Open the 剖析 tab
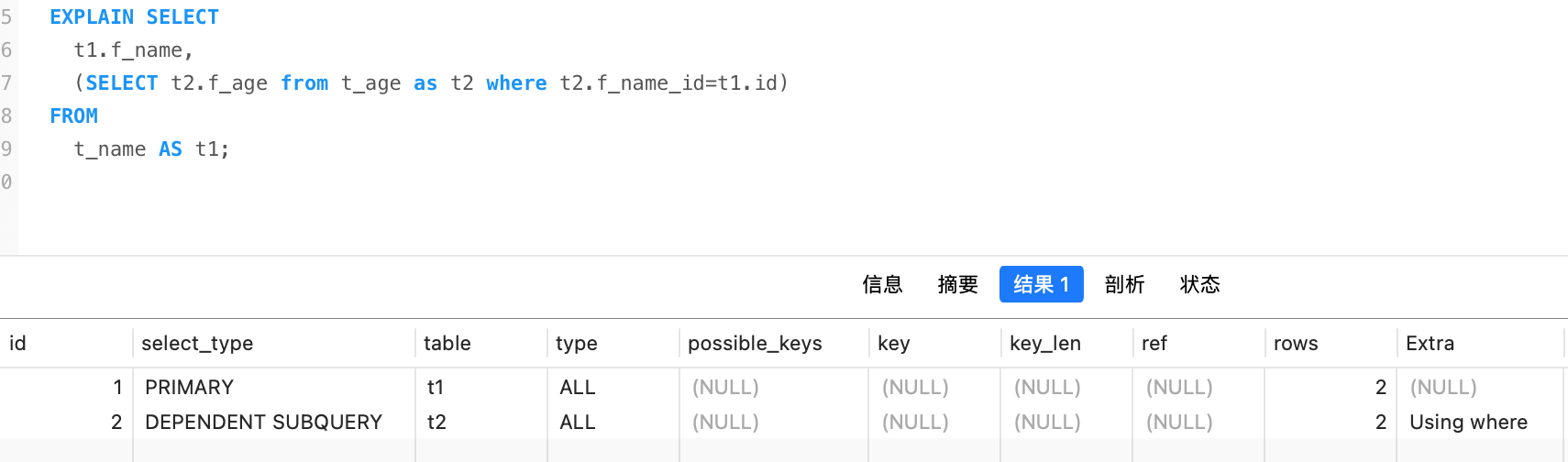The image size is (1568, 462). pyautogui.click(x=1124, y=284)
